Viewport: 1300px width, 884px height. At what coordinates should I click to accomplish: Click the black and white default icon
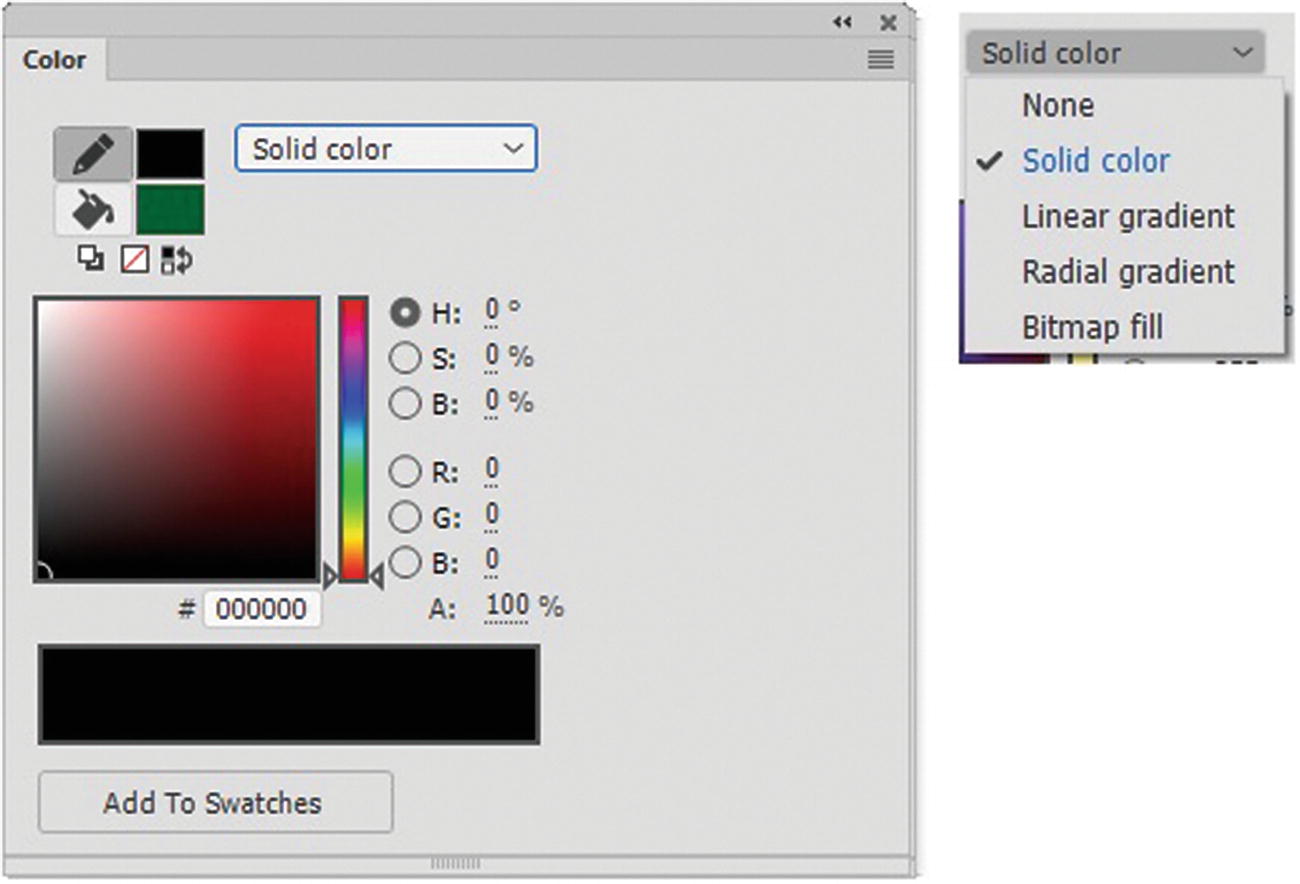[91, 260]
